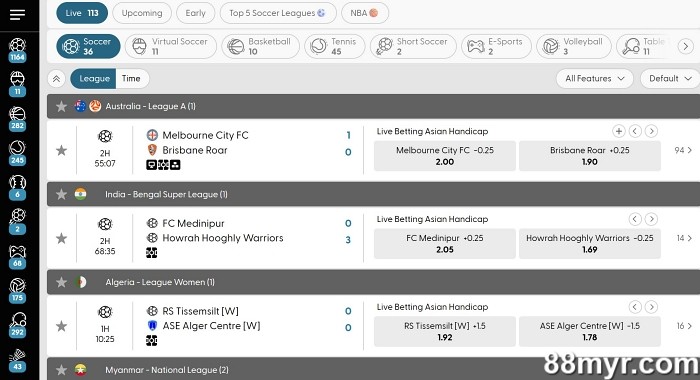Bet RS Tissemsilt [W] +1.5 at 1.92
This screenshot has height=380, width=700.
click(x=445, y=332)
